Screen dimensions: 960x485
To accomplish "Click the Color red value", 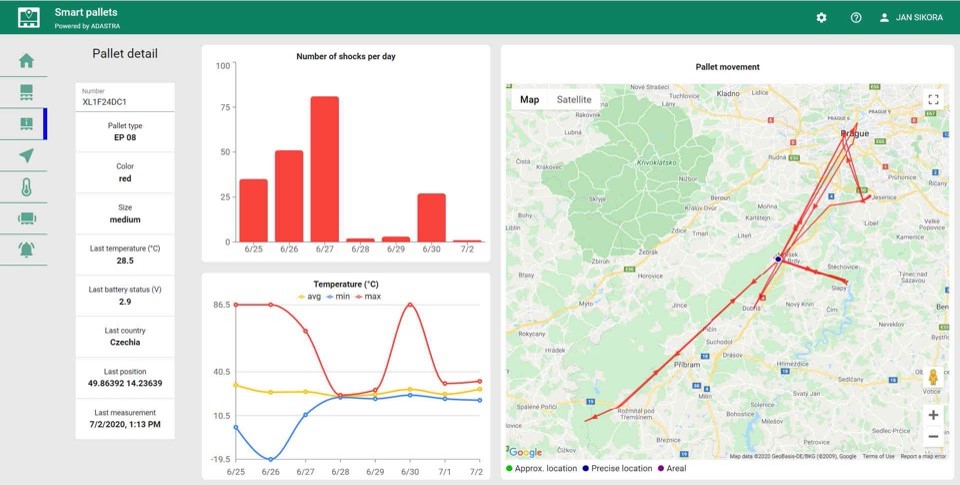I will click(125, 178).
